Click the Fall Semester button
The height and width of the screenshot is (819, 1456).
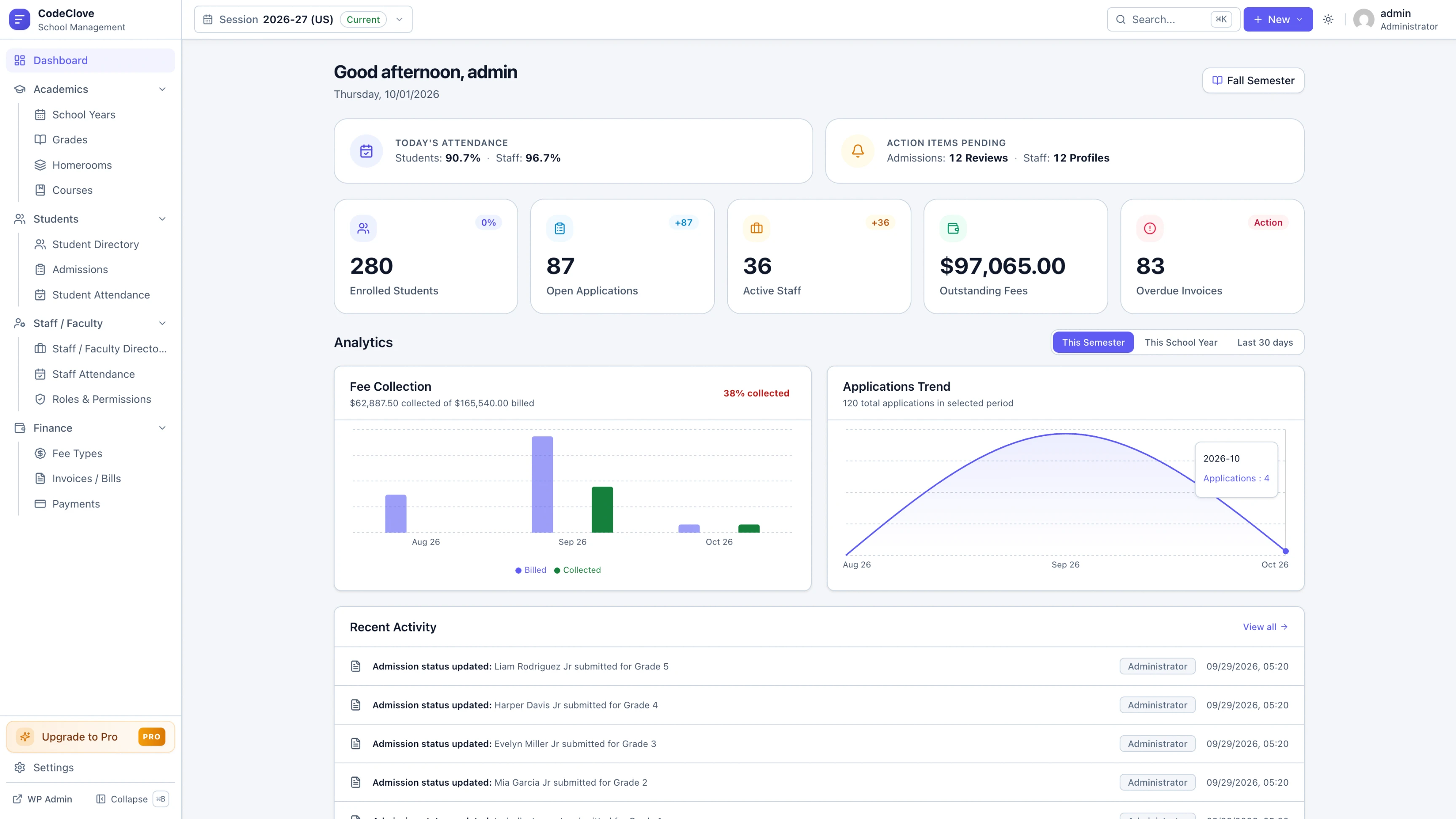1253,80
